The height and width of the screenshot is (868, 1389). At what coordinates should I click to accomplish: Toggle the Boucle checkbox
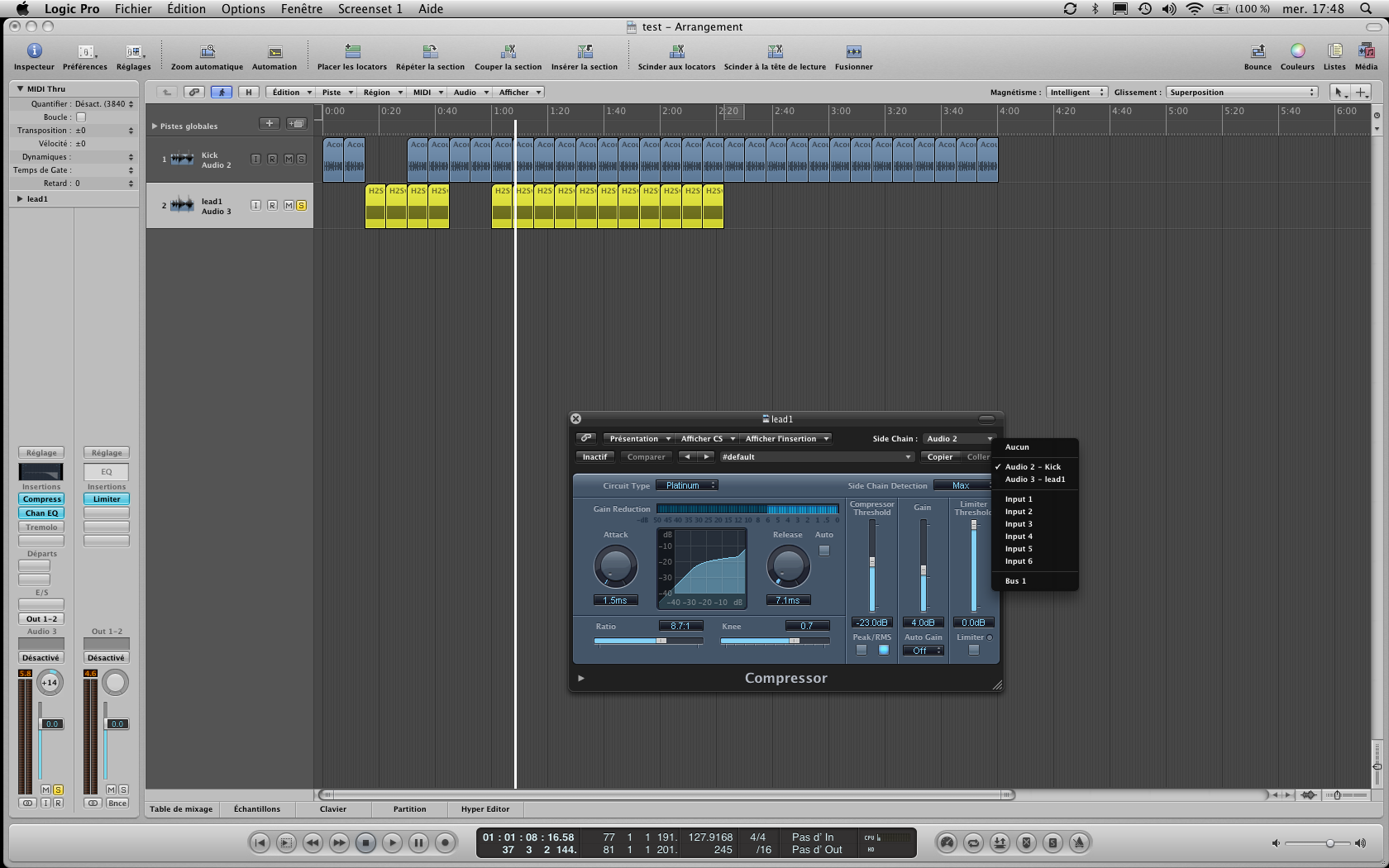(x=81, y=117)
